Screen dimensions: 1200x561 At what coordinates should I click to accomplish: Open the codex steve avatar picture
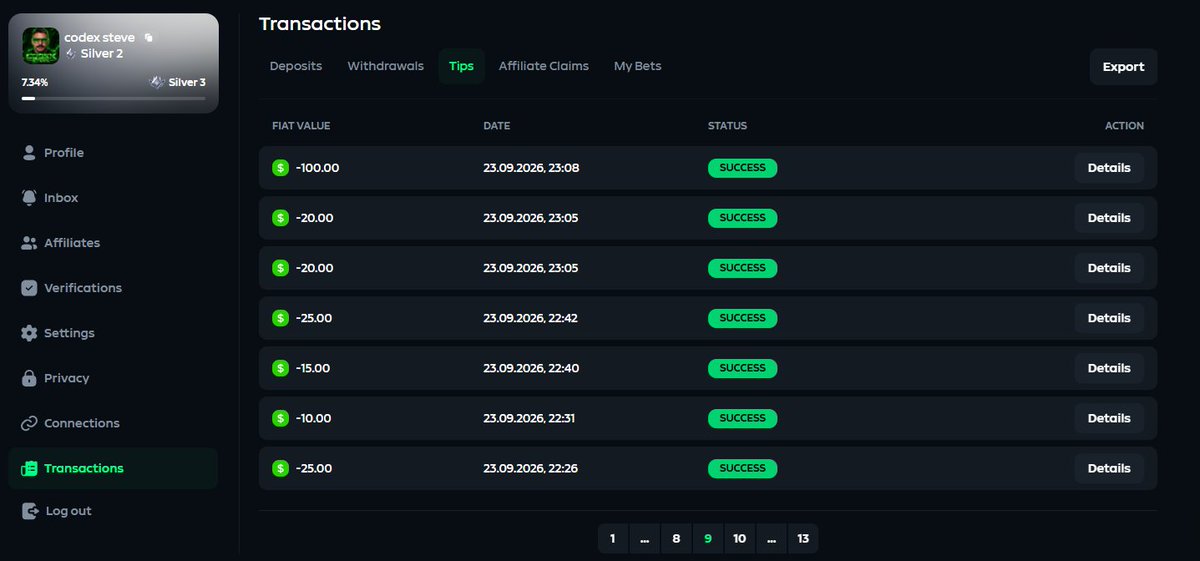pyautogui.click(x=41, y=46)
